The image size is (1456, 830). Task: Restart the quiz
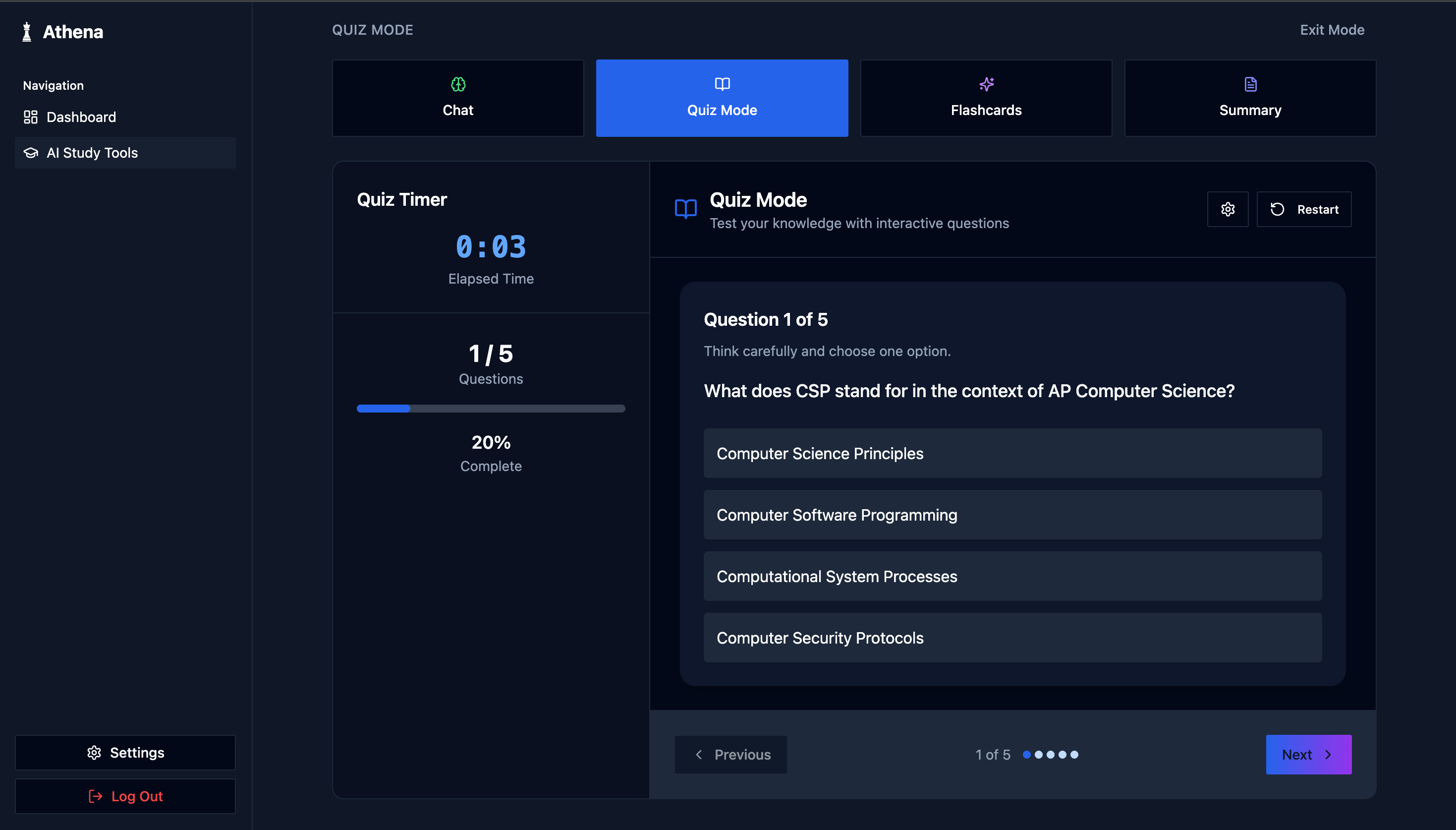1303,209
